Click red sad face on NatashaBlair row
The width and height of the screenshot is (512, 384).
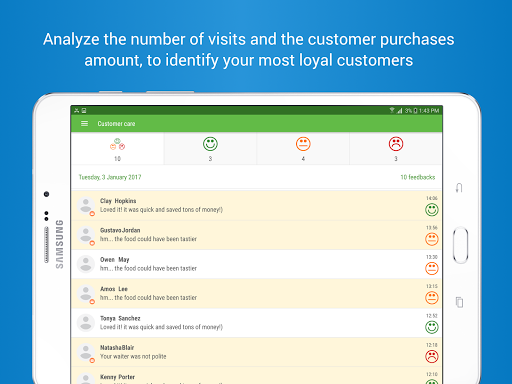tap(432, 357)
